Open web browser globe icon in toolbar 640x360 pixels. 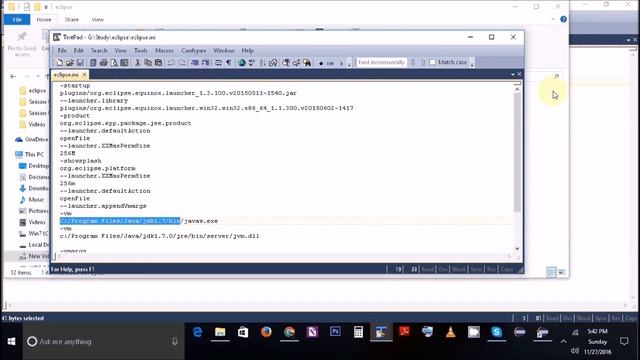(242, 62)
